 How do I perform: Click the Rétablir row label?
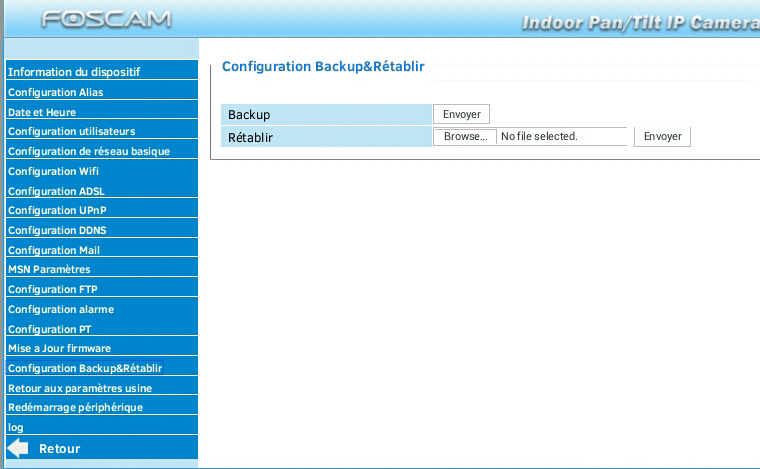pos(251,138)
